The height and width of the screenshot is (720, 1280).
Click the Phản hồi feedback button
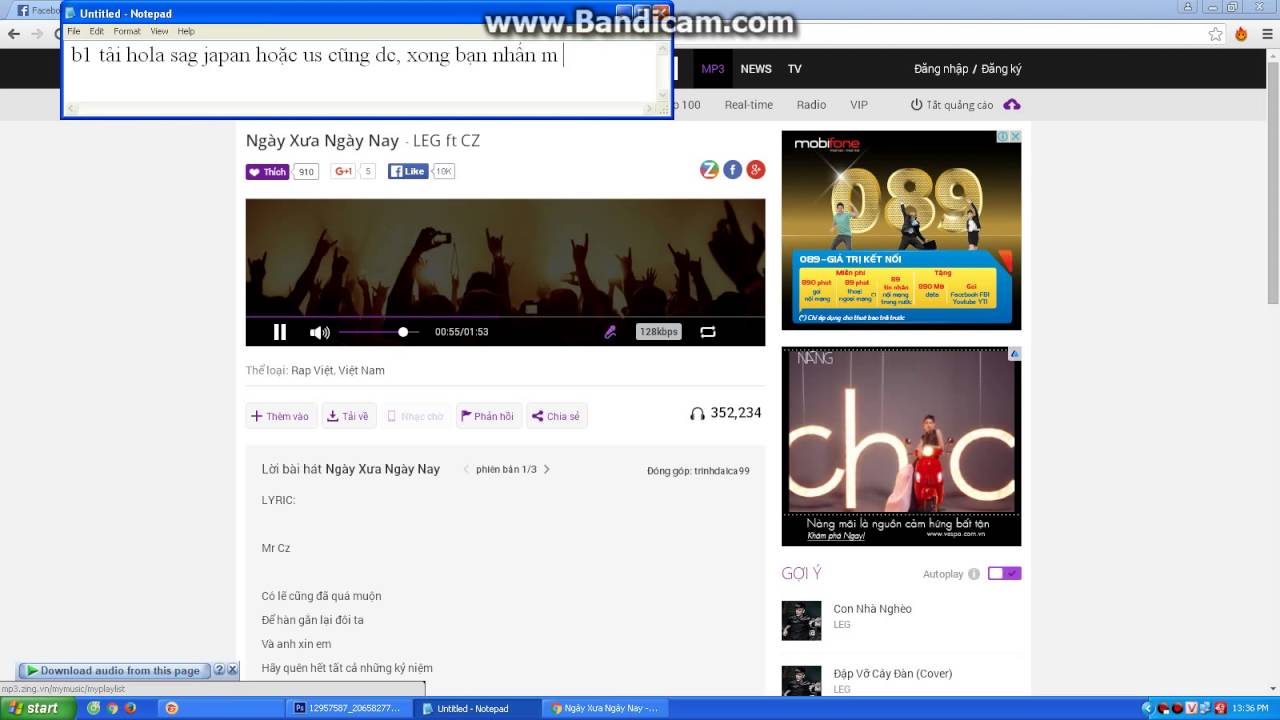click(x=488, y=416)
